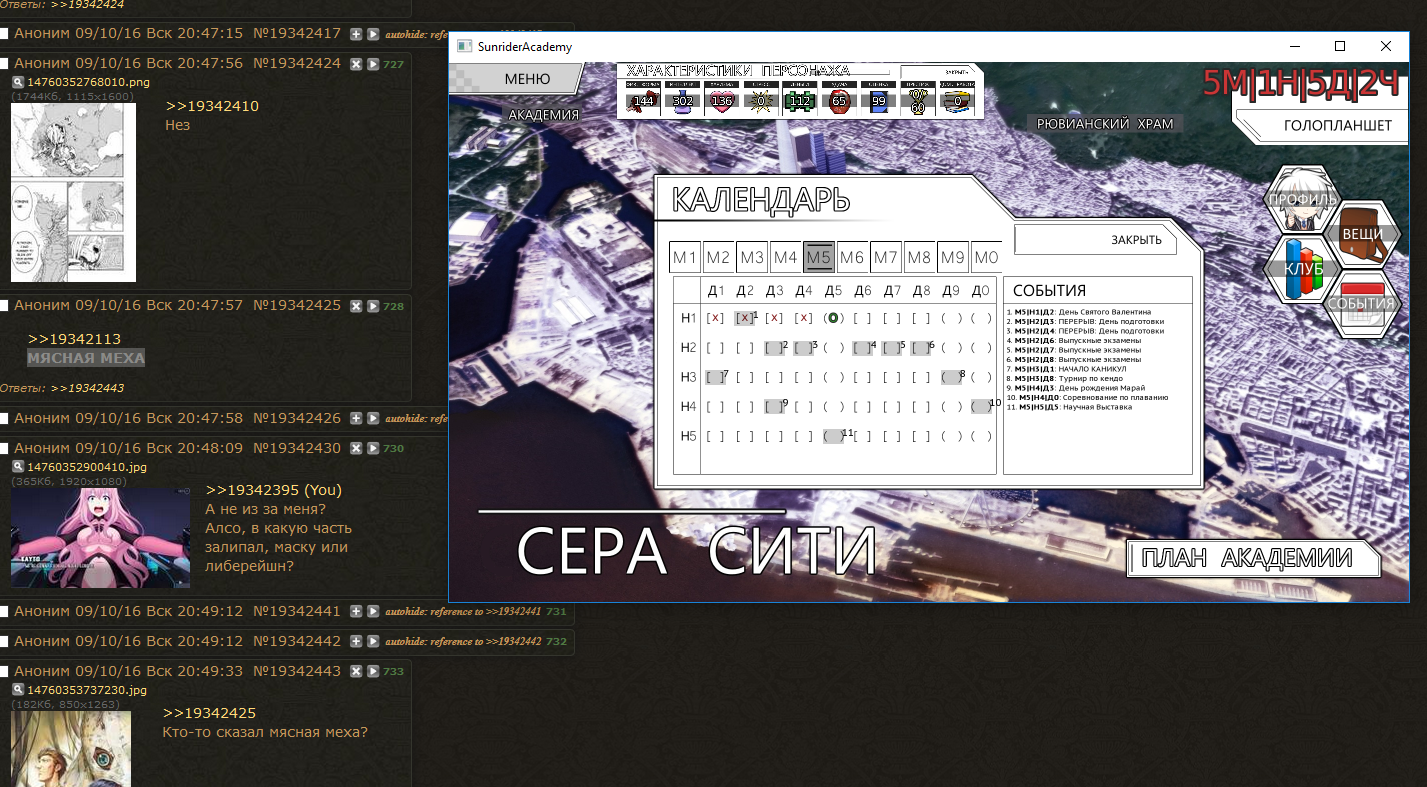The width and height of the screenshot is (1427, 787).
Task: Tick the checkbox for post №19342442
Action: [5, 641]
